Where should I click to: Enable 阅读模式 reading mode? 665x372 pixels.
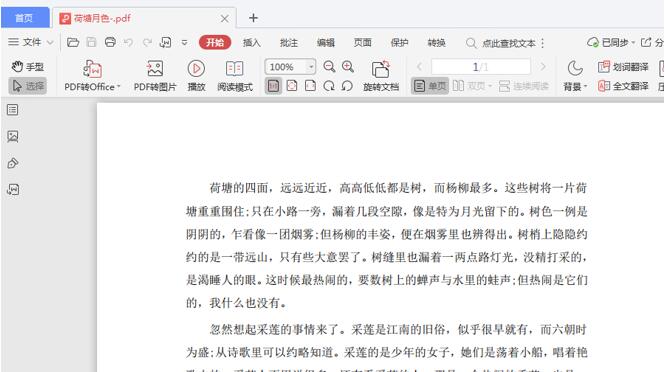point(235,76)
